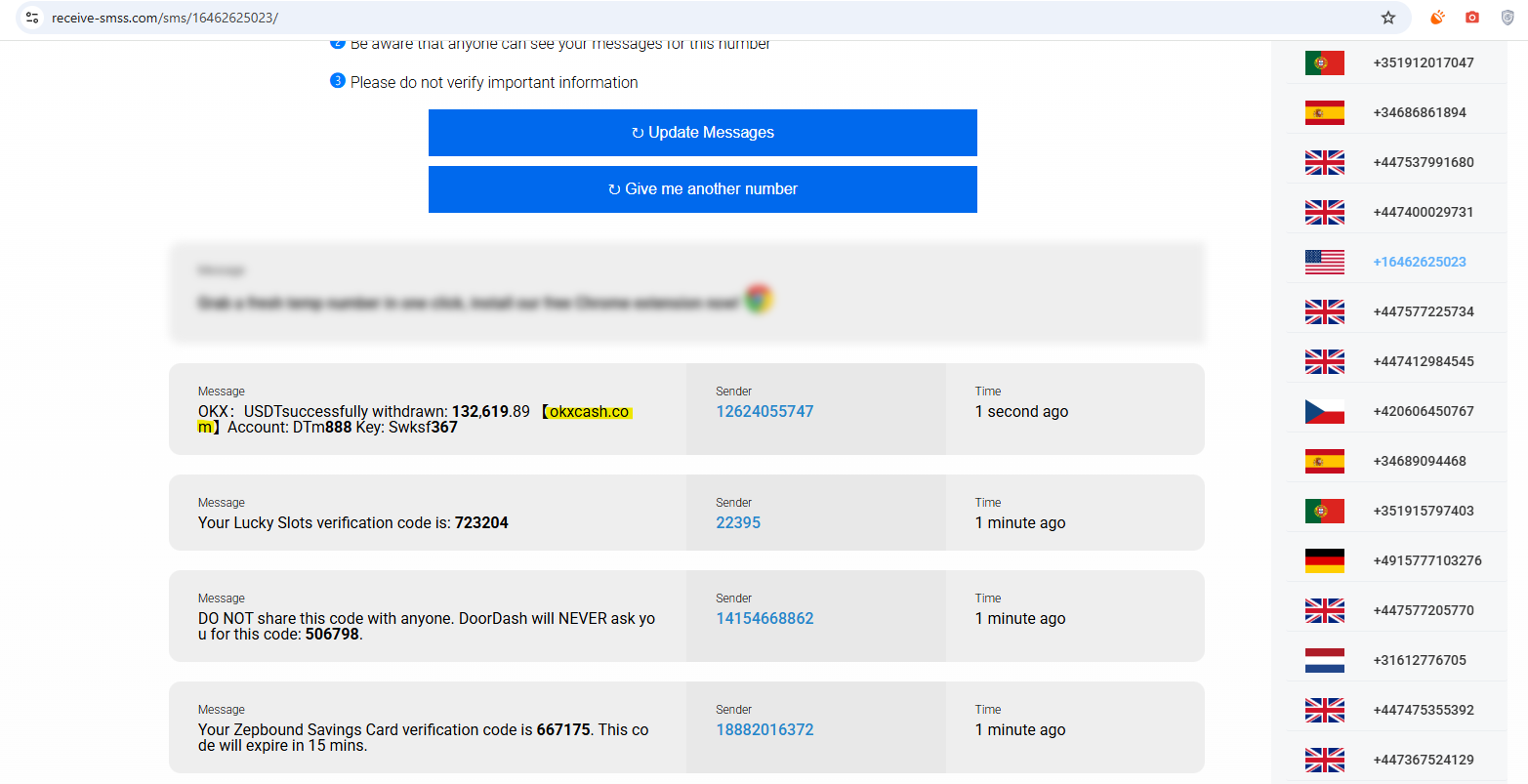Viewport: 1528px width, 784px height.
Task: Select current number +16462625023 in sidebar
Action: (x=1420, y=262)
